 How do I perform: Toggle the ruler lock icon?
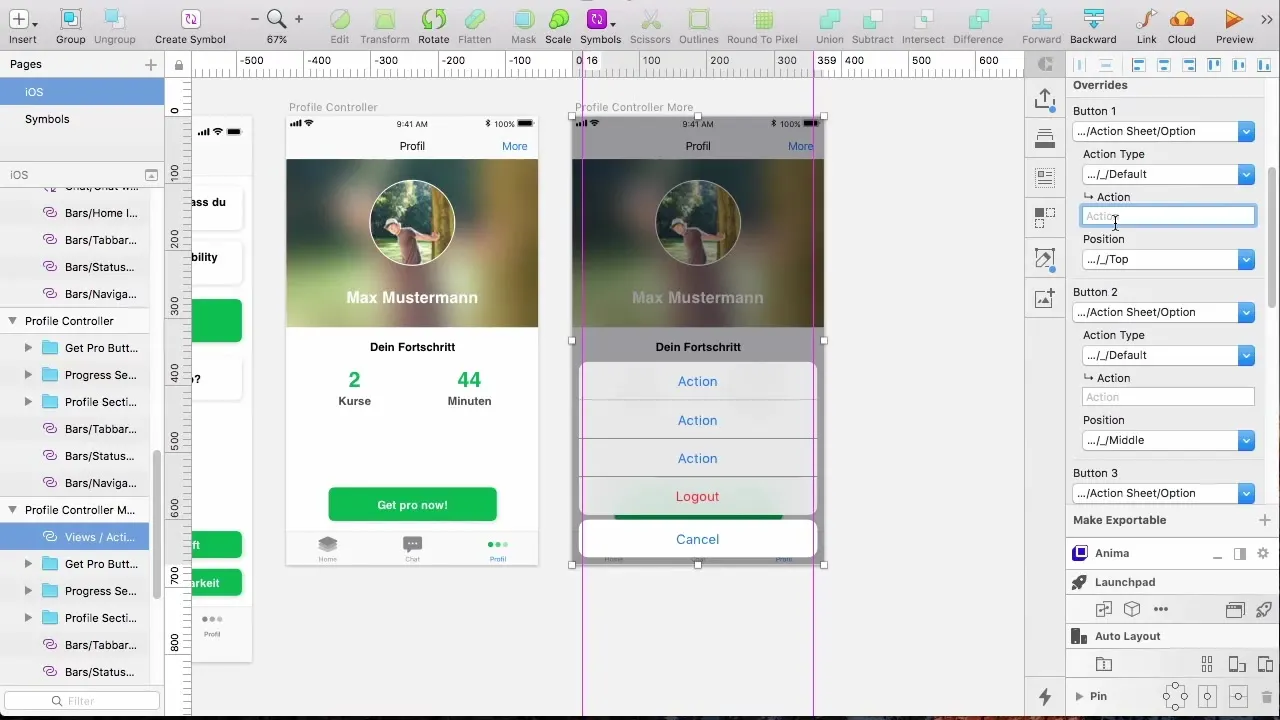pos(178,65)
